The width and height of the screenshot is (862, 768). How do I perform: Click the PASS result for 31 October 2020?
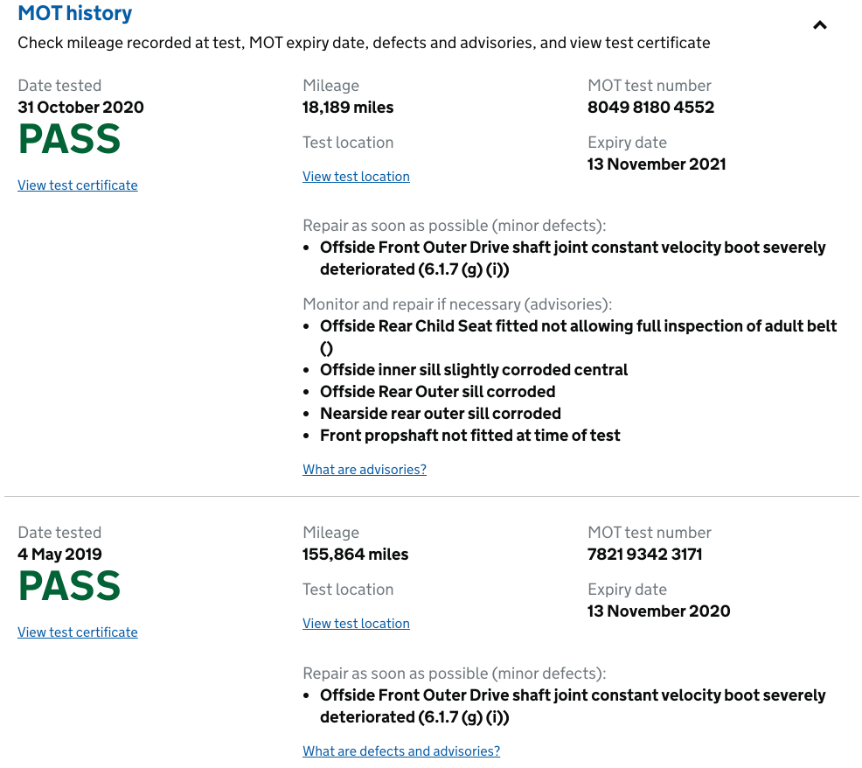(x=69, y=140)
